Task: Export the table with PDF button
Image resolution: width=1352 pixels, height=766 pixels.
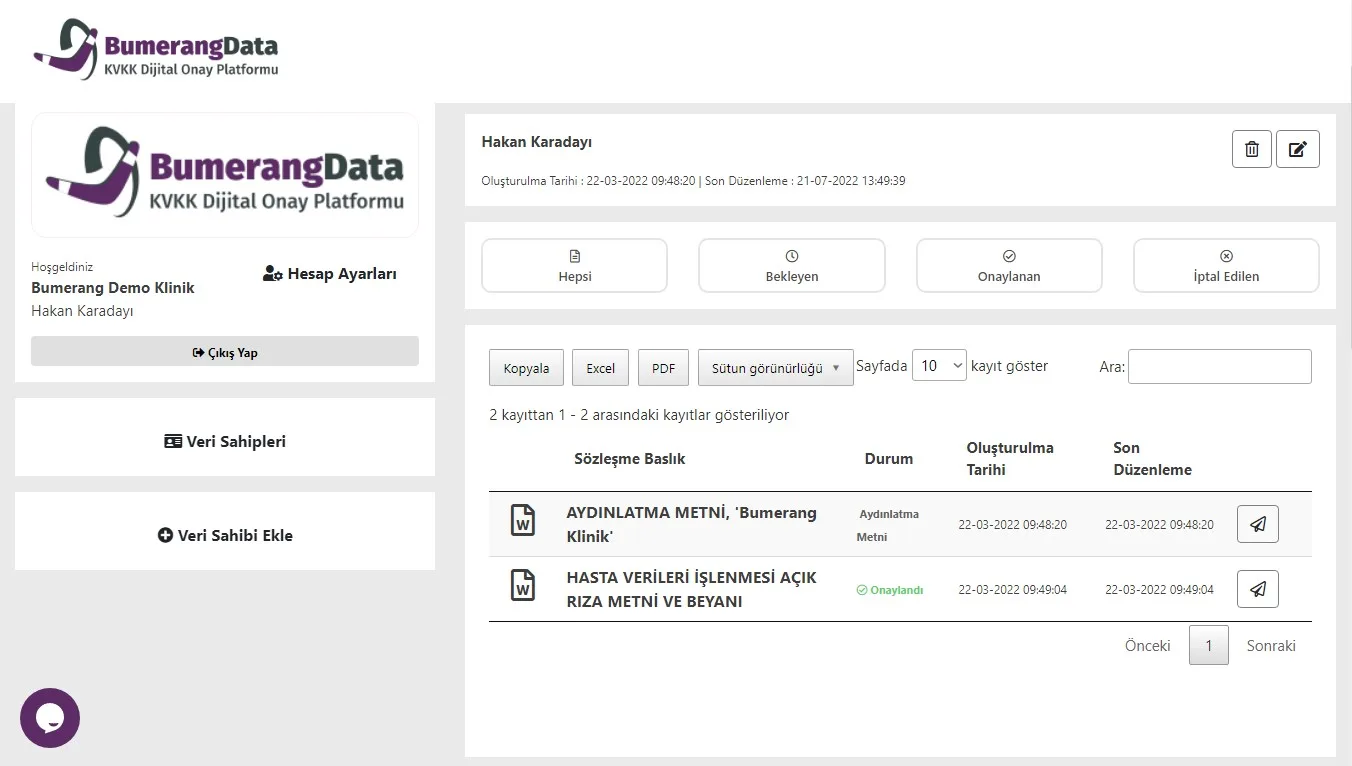Action: point(663,368)
